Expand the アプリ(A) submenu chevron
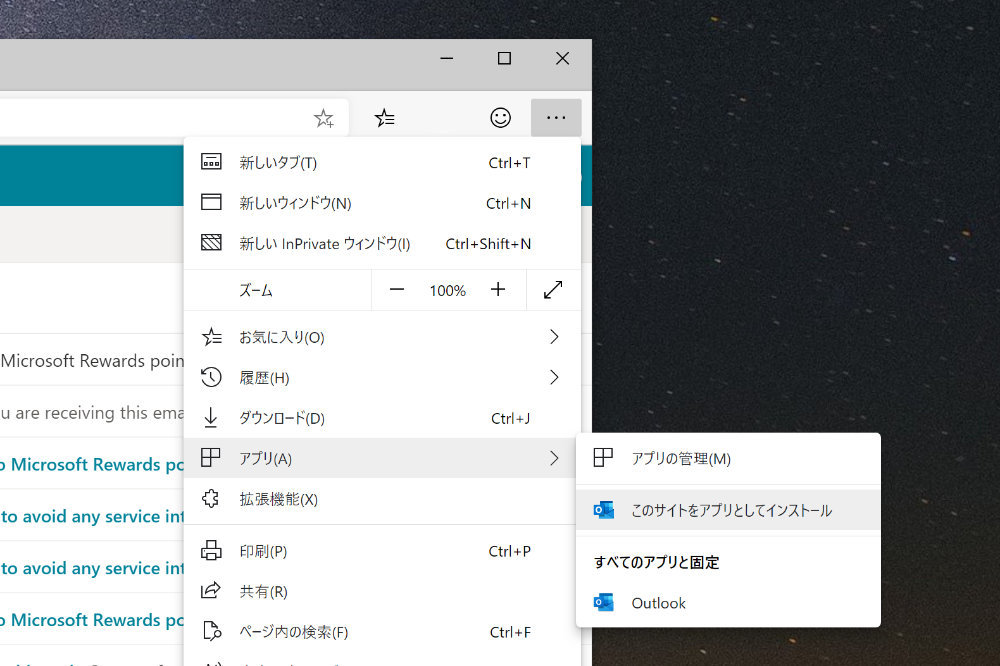 [x=554, y=458]
